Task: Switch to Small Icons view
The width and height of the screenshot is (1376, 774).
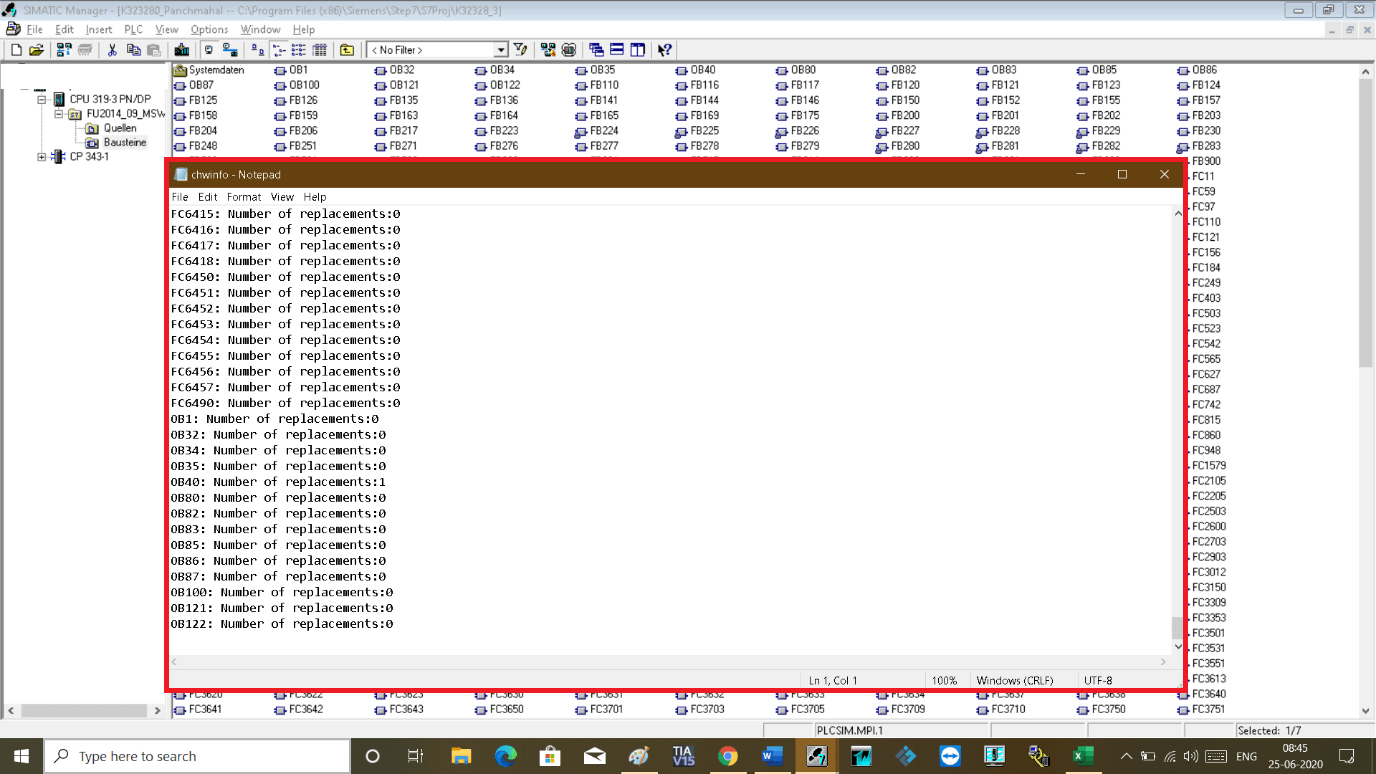Action: 279,50
